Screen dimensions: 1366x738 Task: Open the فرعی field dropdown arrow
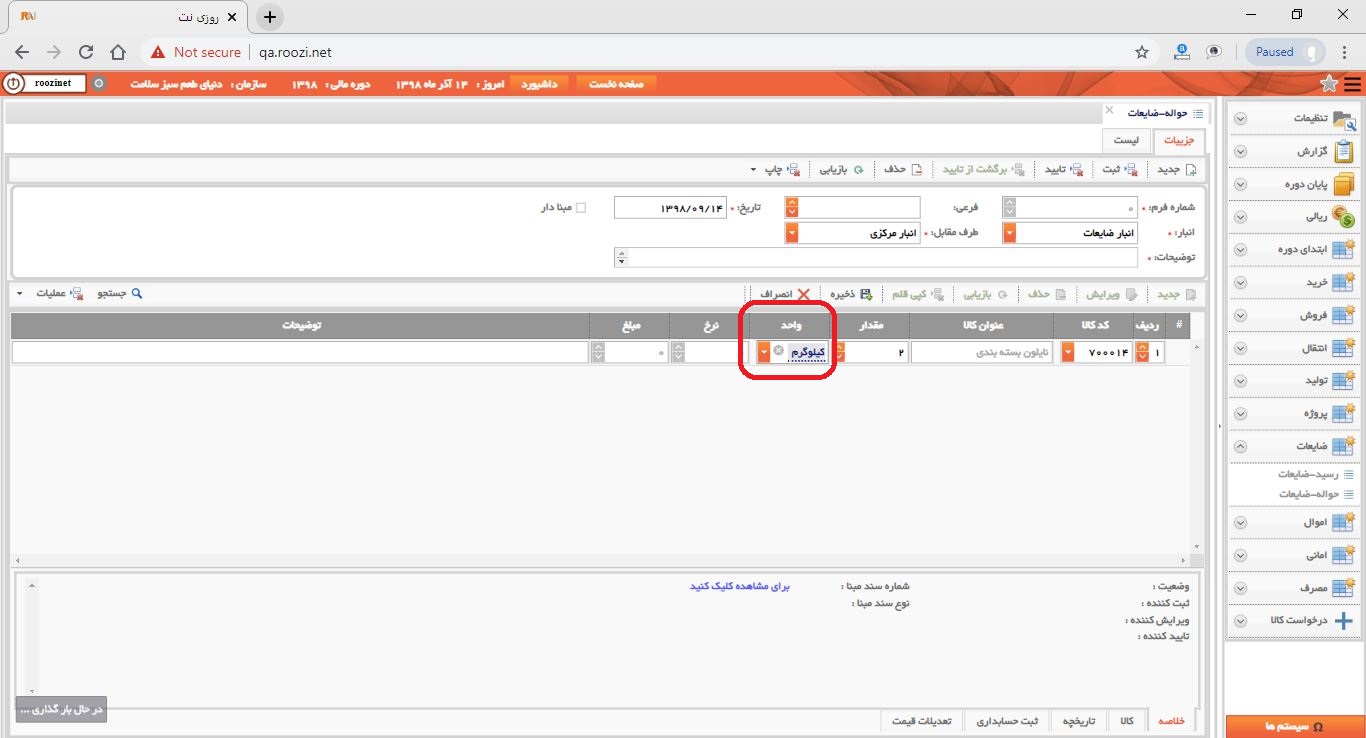(792, 207)
